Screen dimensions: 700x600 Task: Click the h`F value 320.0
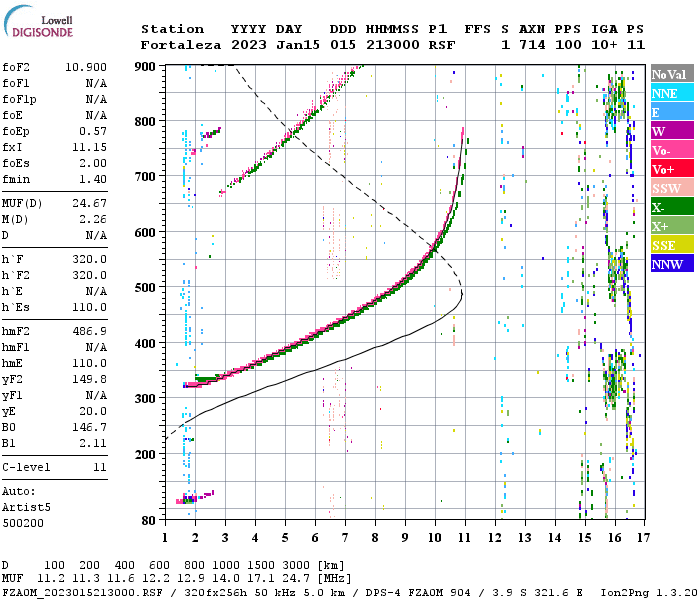[89, 259]
